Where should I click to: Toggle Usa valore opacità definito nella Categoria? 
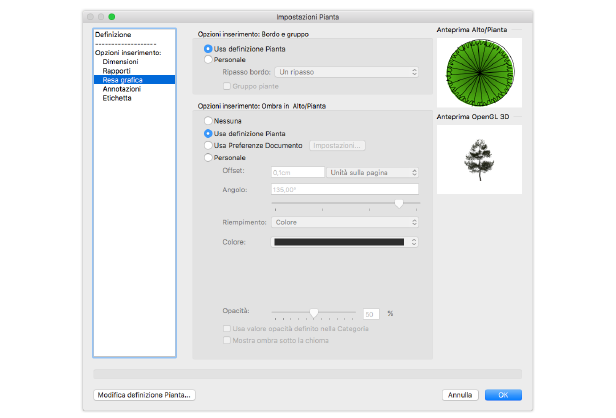227,328
